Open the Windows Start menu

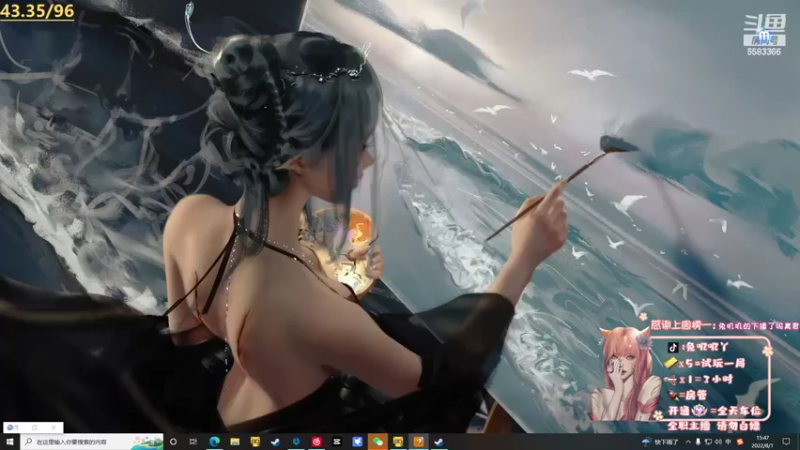[x=9, y=442]
